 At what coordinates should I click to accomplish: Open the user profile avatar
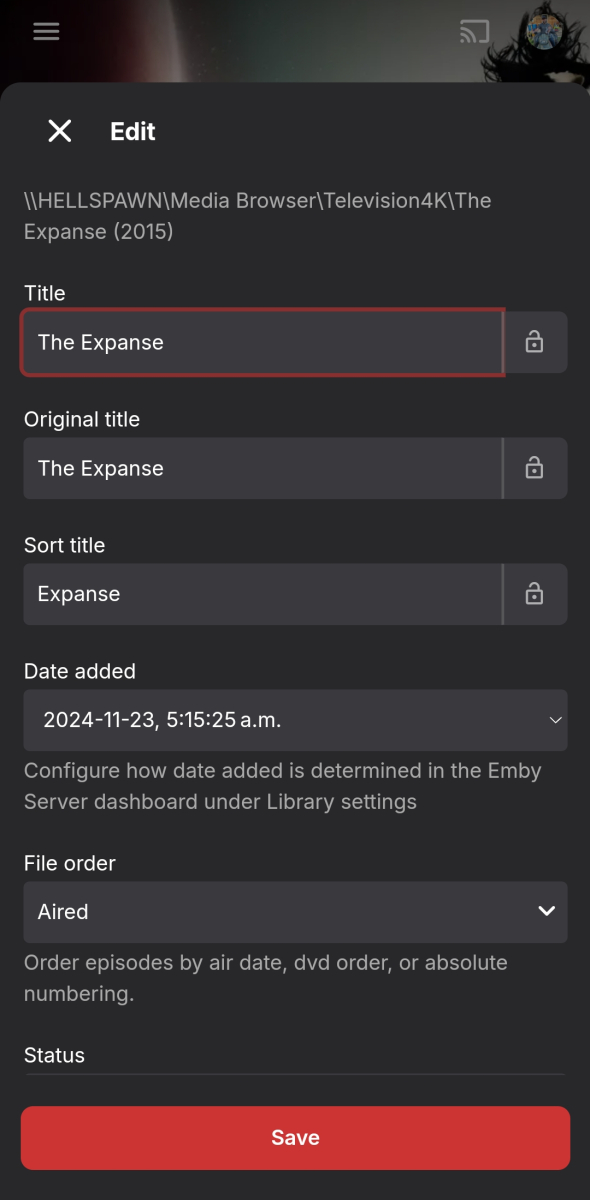tap(544, 31)
